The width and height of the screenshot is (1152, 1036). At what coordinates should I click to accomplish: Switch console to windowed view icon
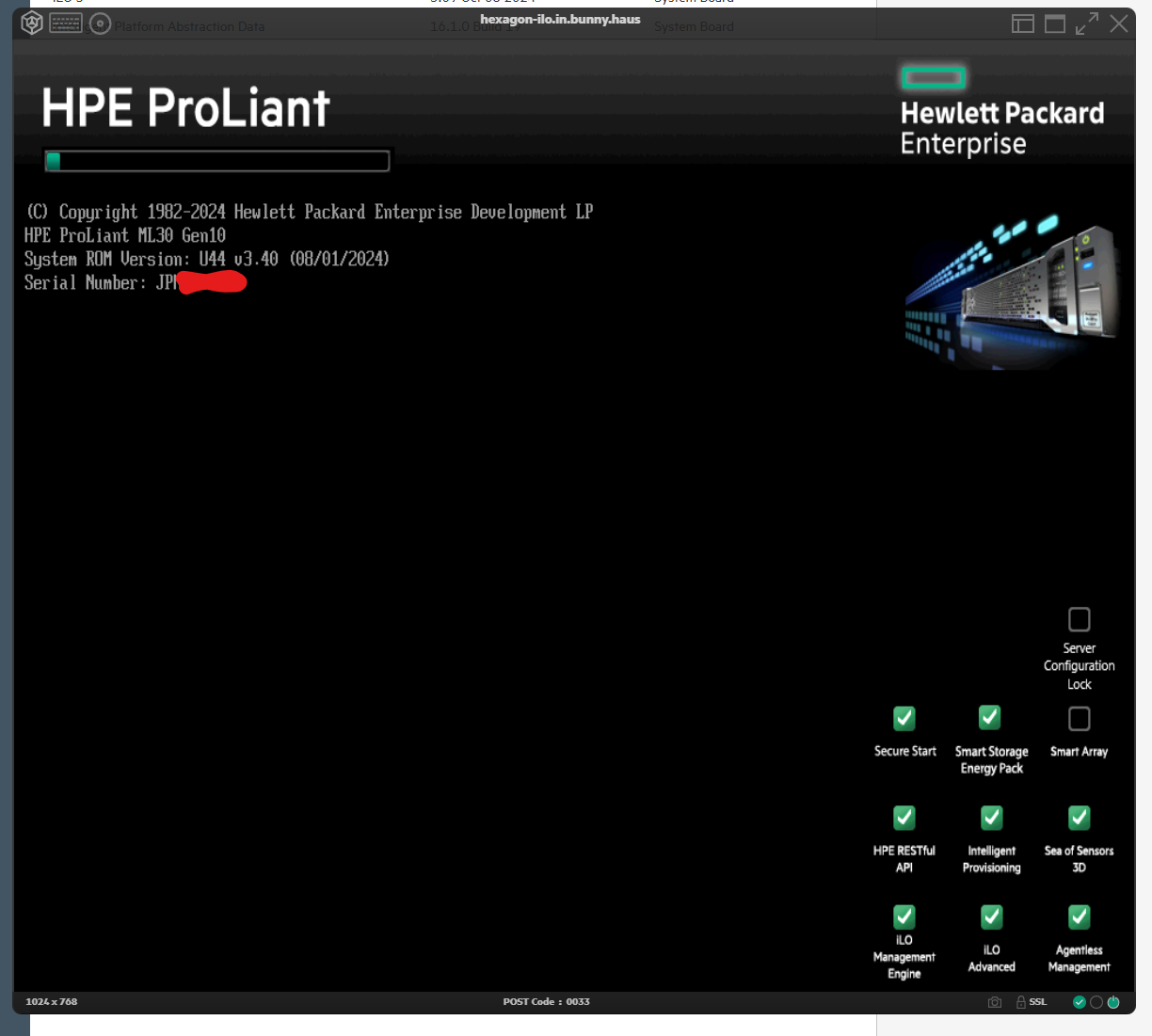[x=1055, y=24]
